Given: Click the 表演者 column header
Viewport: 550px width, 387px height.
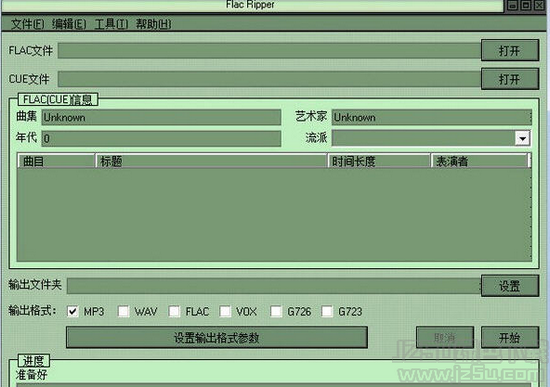Looking at the screenshot, I should coord(479,161).
